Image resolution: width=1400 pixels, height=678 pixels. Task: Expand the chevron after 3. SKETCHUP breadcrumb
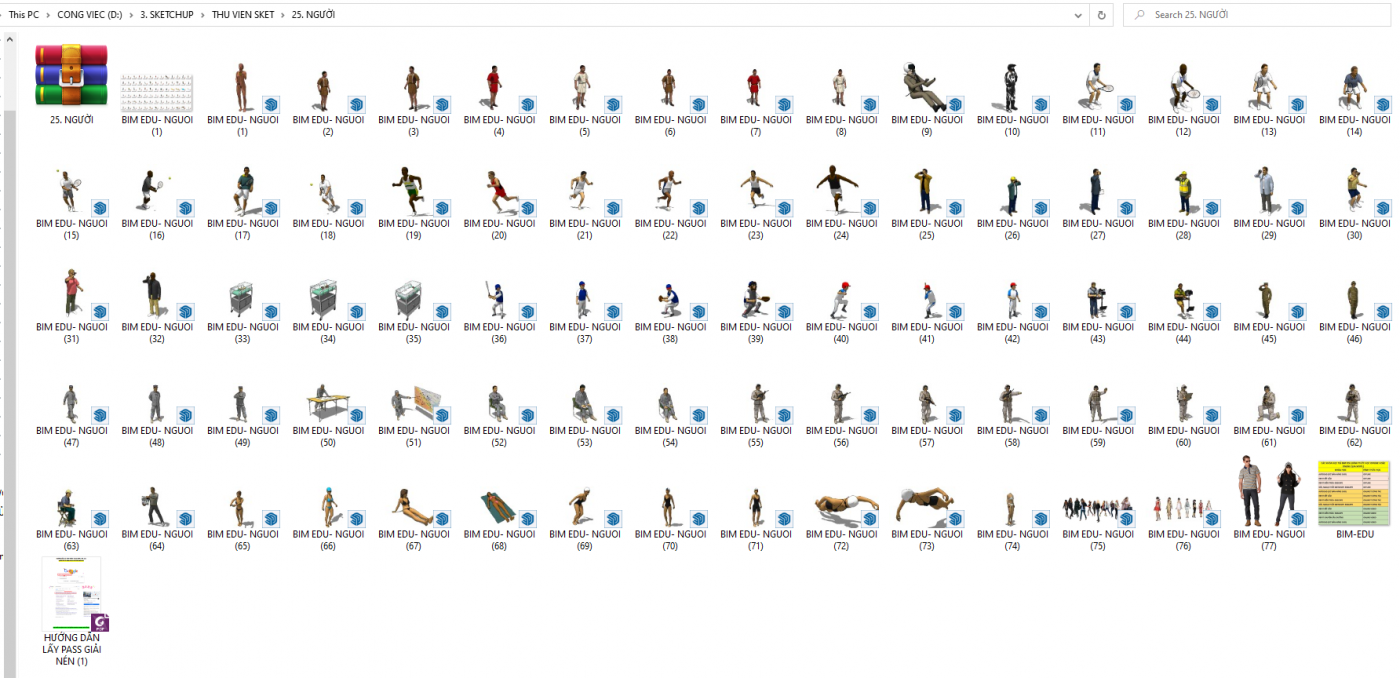coord(203,15)
